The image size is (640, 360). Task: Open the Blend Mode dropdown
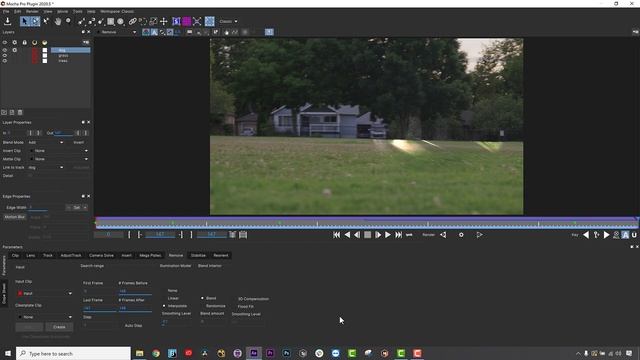[46, 142]
